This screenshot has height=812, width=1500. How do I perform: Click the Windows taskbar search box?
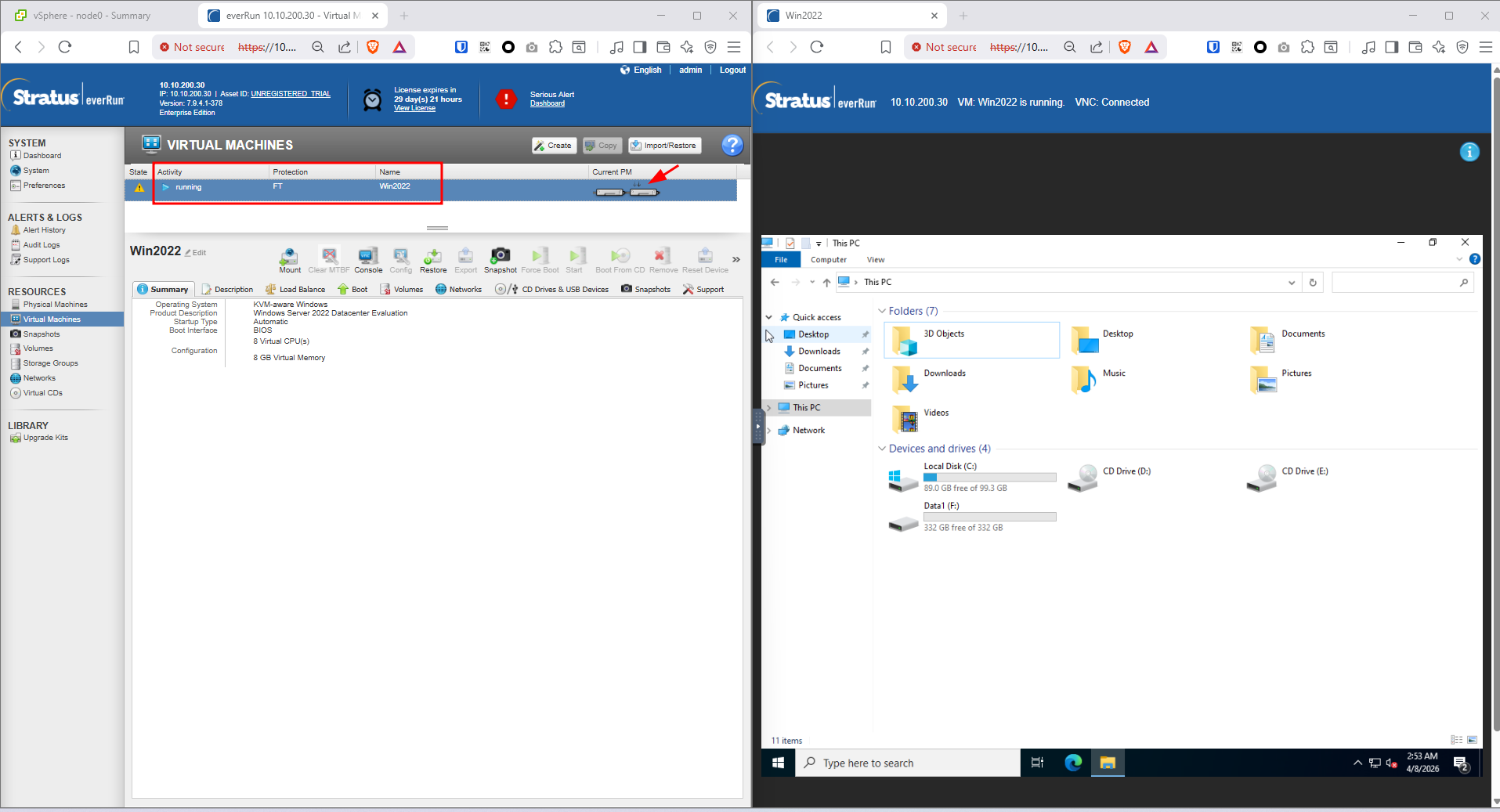click(909, 763)
